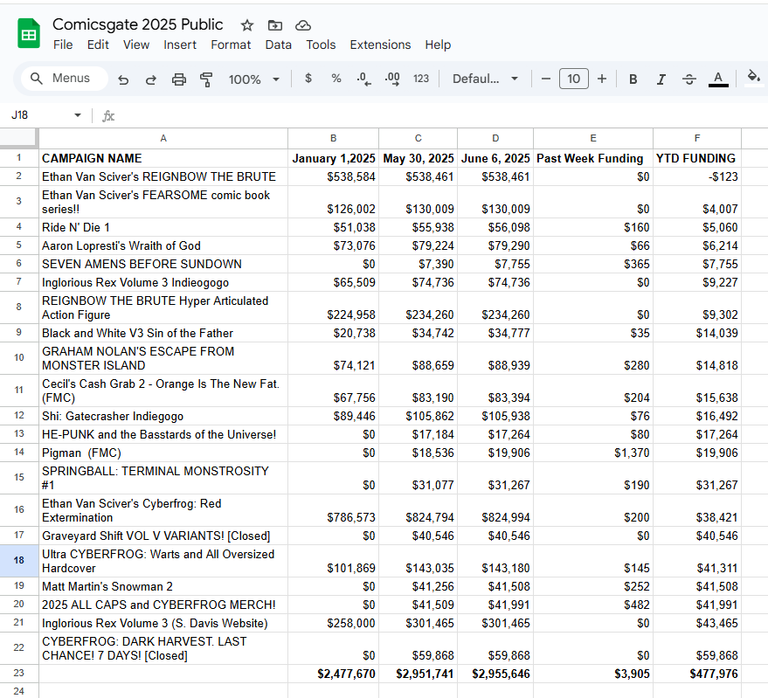Select the total cell $2,477,670

pyautogui.click(x=333, y=674)
